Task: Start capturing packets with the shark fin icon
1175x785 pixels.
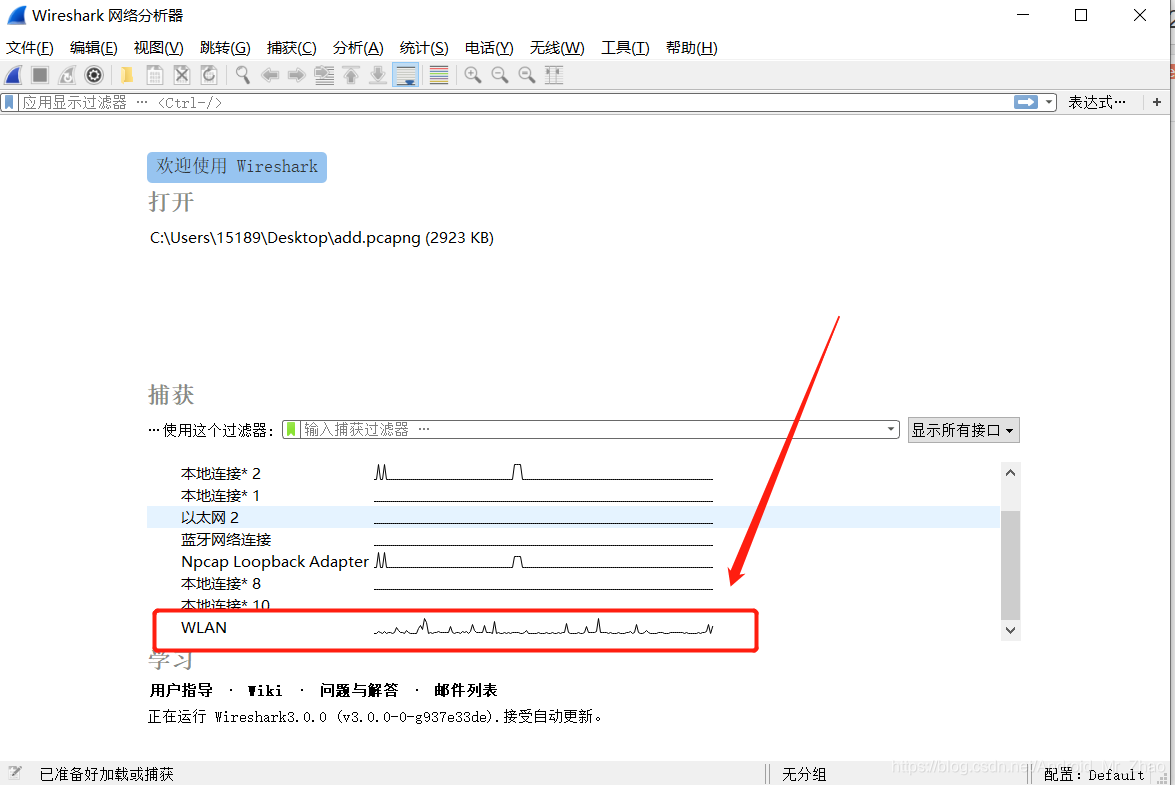Action: [x=13, y=75]
